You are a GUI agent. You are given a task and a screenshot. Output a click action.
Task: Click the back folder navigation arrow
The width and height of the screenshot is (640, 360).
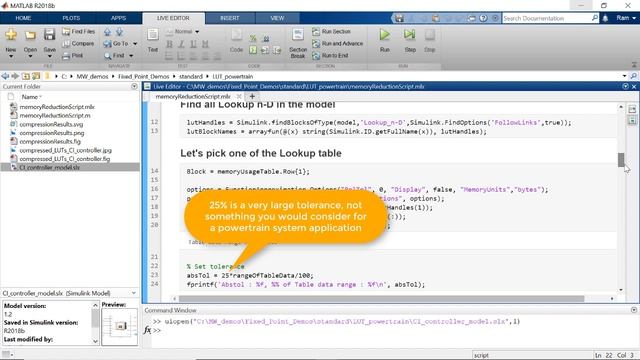pyautogui.click(x=5, y=76)
